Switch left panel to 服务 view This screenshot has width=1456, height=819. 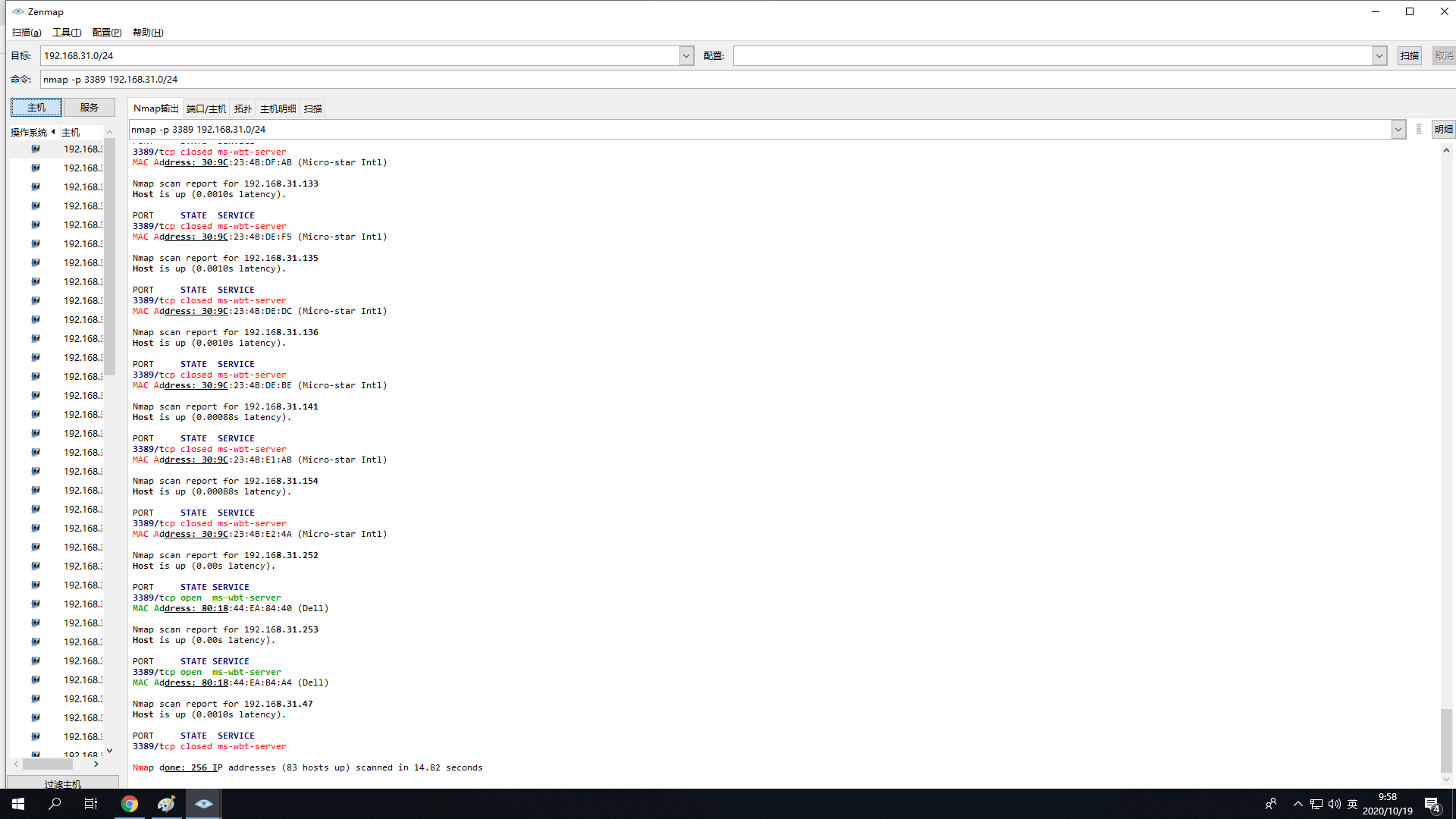[89, 107]
